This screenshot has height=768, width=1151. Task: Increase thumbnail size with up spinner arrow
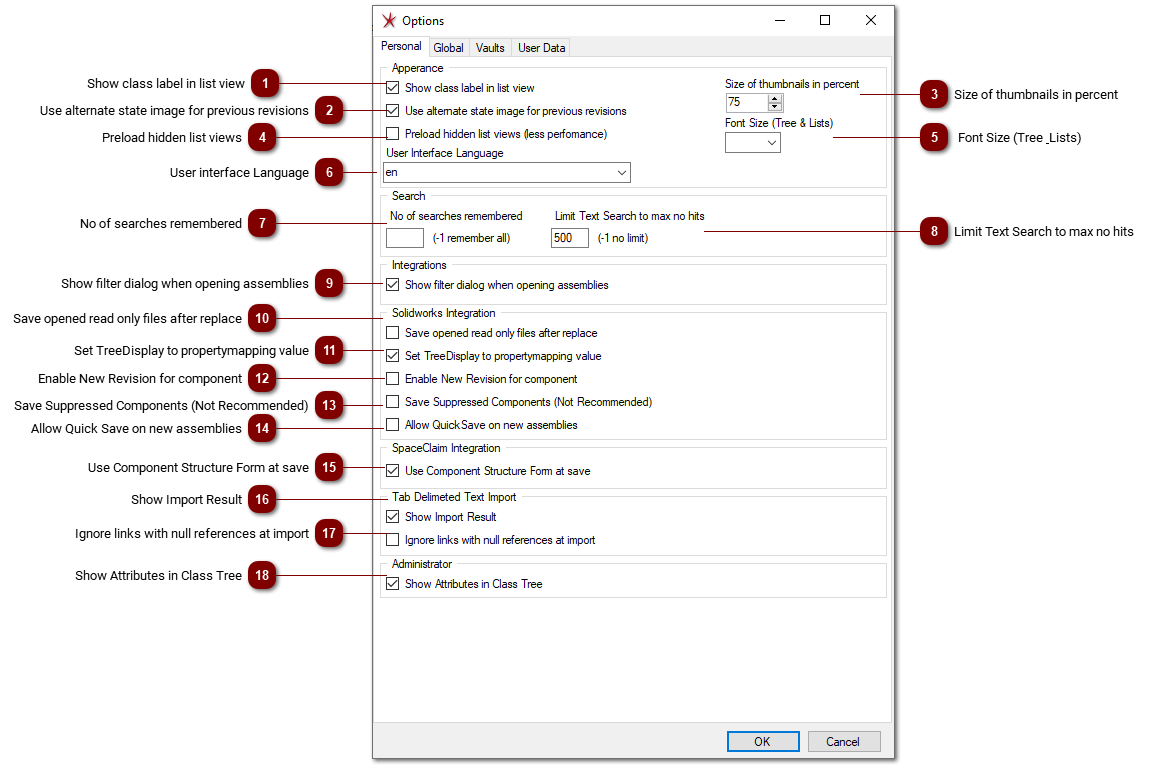tap(774, 98)
